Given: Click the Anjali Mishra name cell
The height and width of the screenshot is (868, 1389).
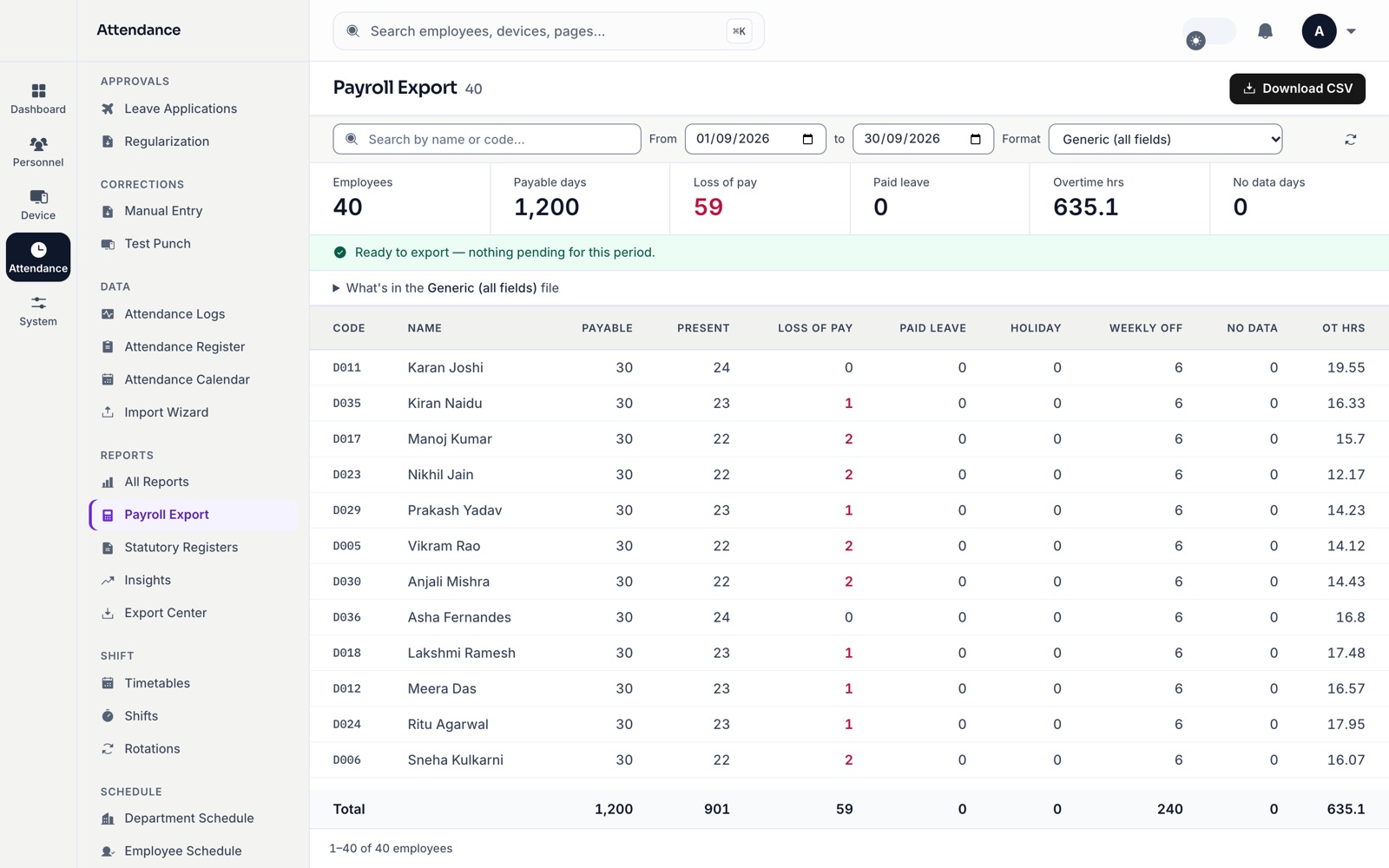Looking at the screenshot, I should (x=449, y=582).
